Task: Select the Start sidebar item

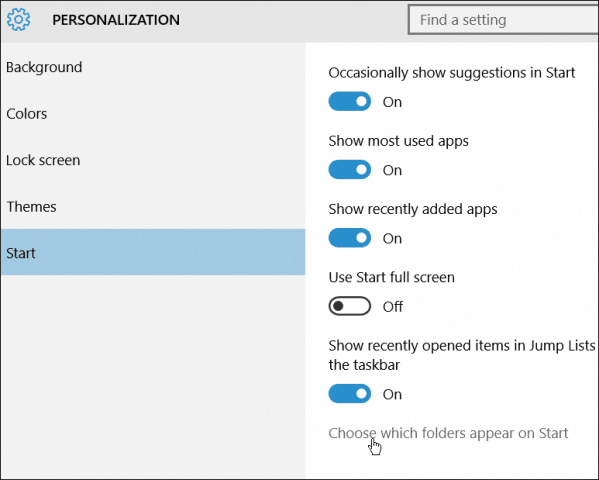Action: click(153, 252)
